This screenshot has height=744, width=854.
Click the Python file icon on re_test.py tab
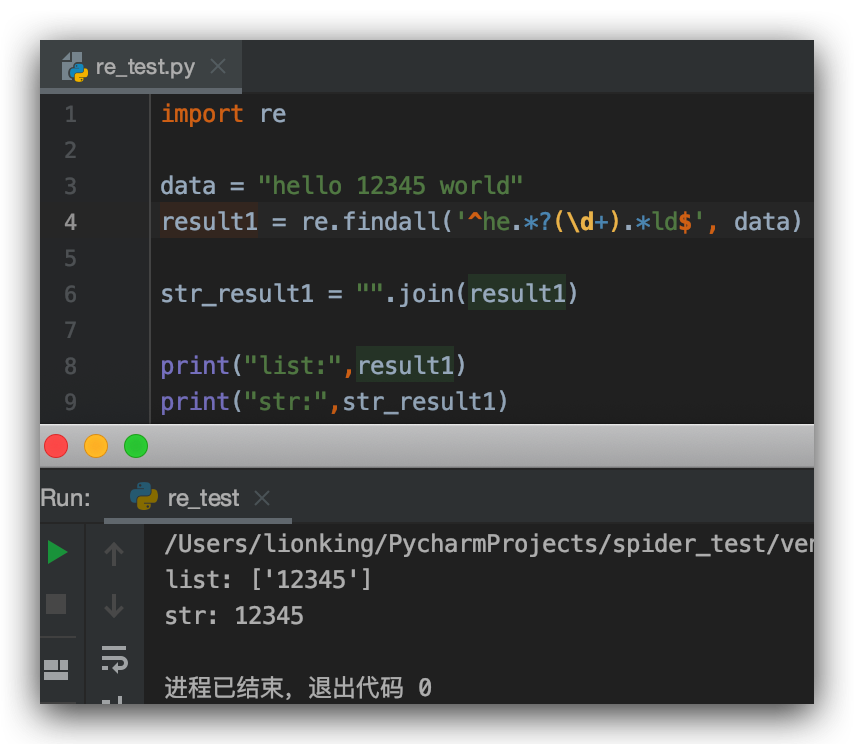click(75, 67)
